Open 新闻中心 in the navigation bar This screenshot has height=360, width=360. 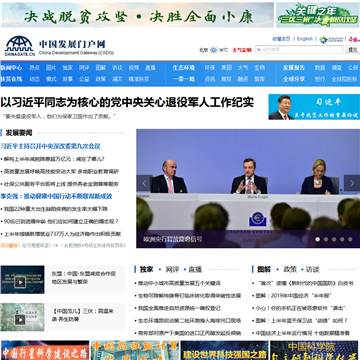tap(11, 68)
